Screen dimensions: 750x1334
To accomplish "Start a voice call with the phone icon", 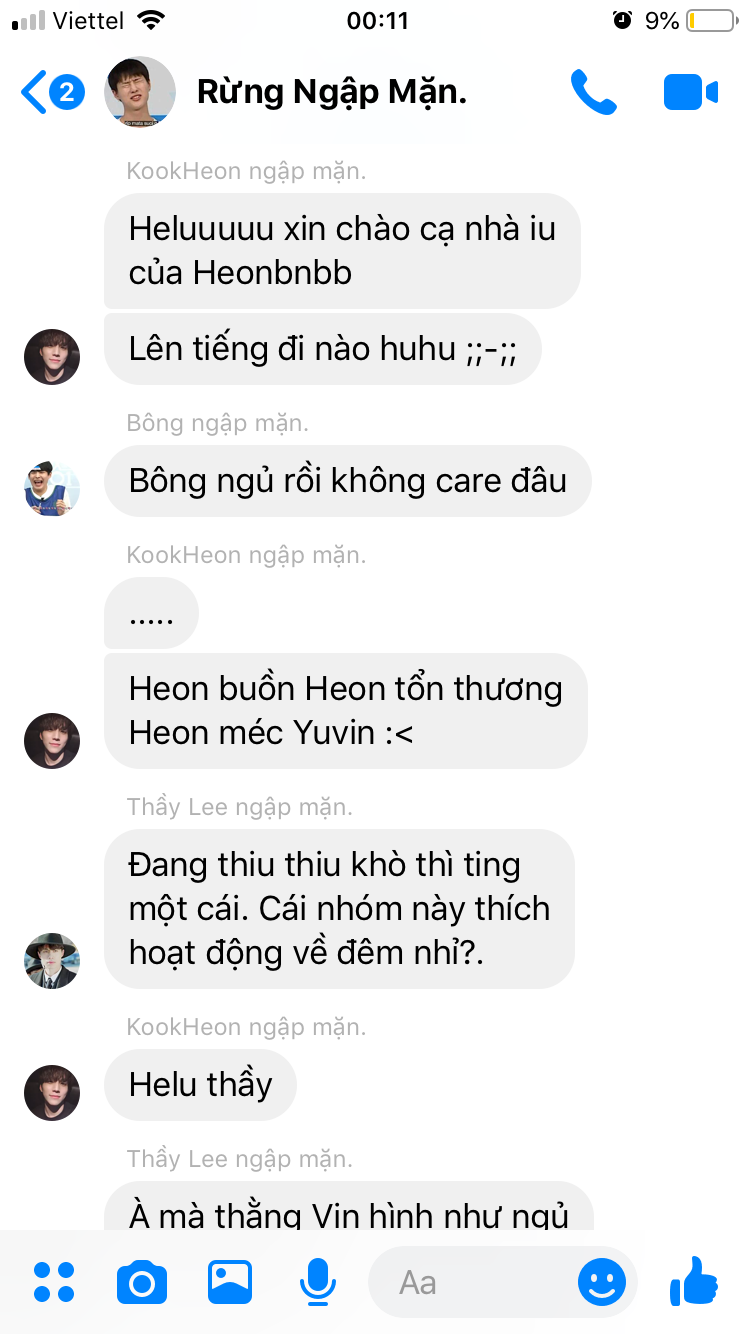I will [x=594, y=92].
